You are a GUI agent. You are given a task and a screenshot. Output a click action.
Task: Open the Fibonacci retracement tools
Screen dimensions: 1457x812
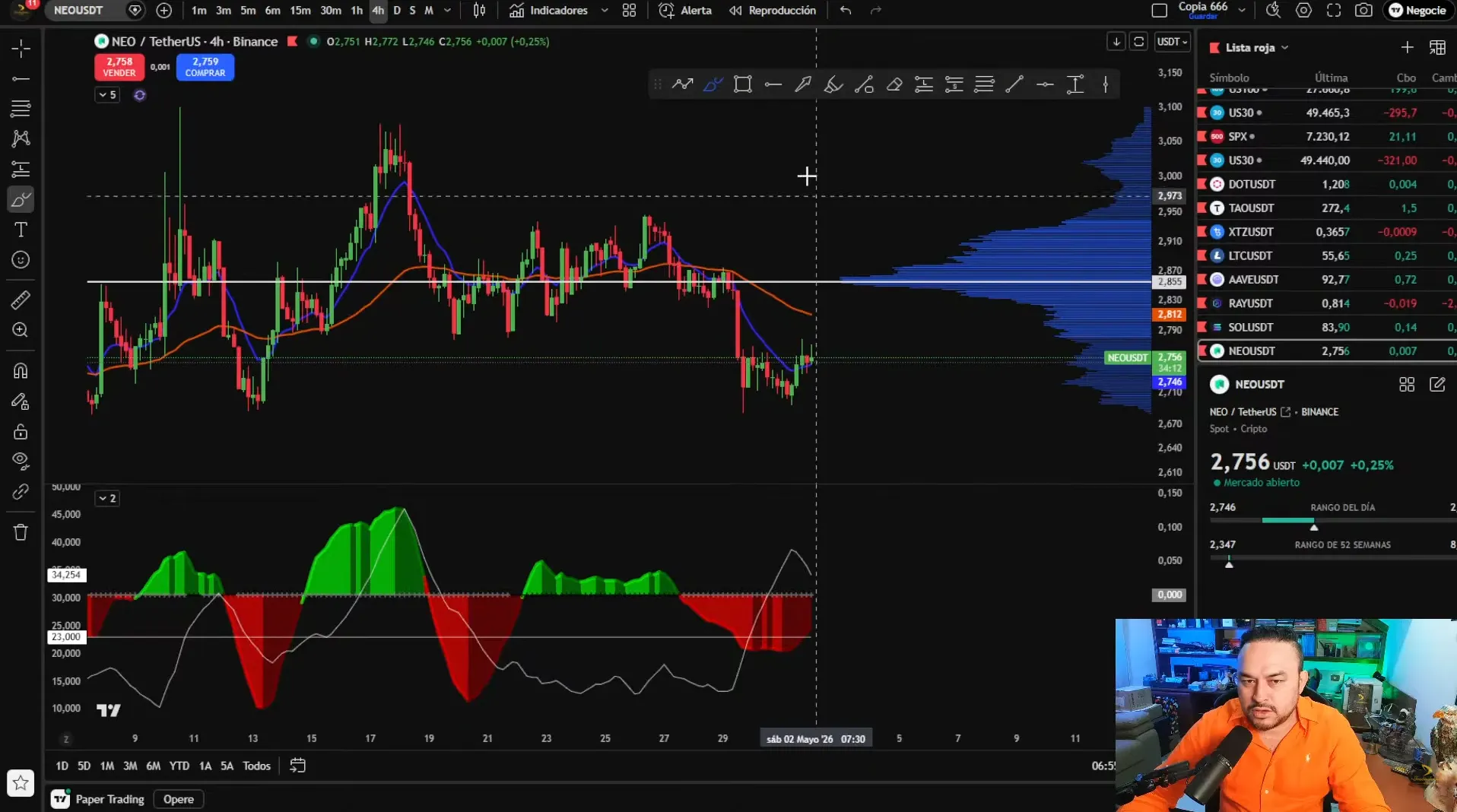coord(21,109)
